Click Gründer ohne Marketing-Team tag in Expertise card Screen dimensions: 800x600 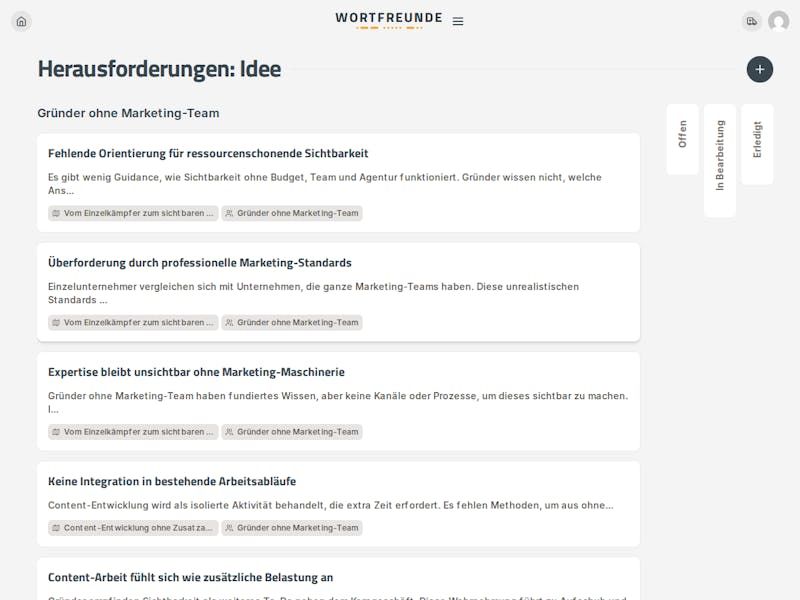coord(292,432)
